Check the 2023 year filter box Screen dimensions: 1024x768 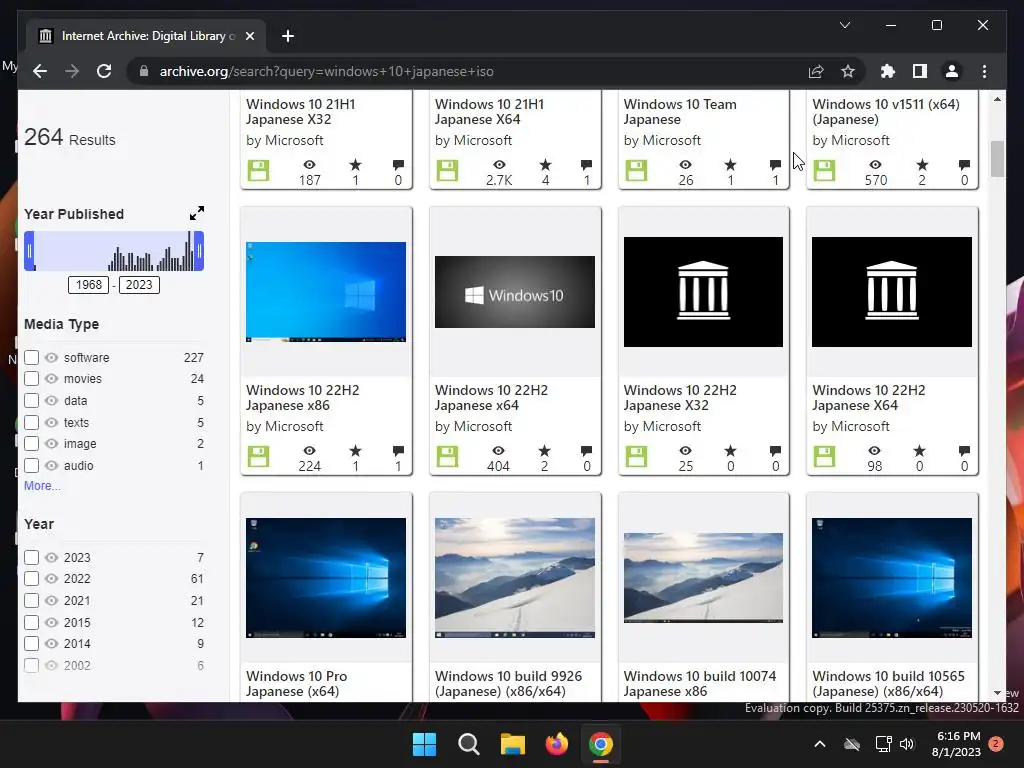click(x=31, y=557)
